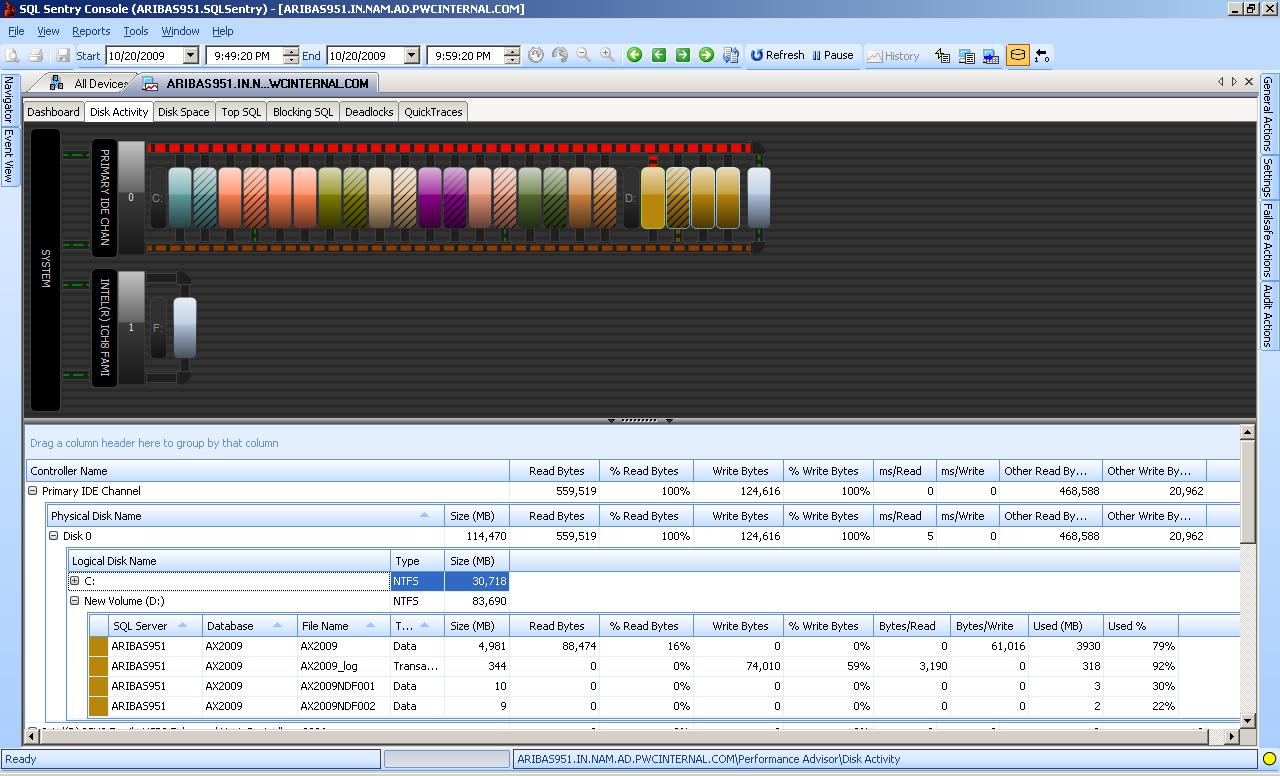Collapse the Primary IDE Channel row
This screenshot has width=1280, height=776.
[33, 491]
